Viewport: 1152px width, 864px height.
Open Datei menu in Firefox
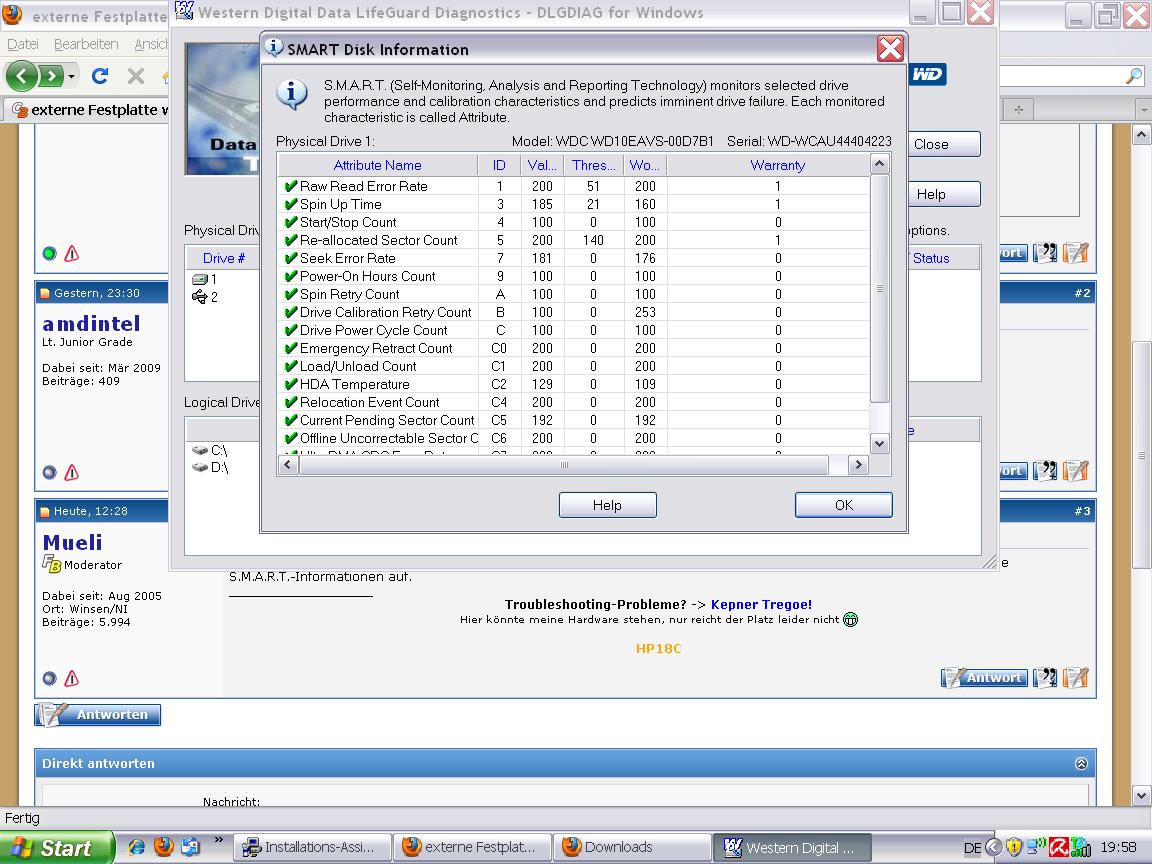coord(23,44)
